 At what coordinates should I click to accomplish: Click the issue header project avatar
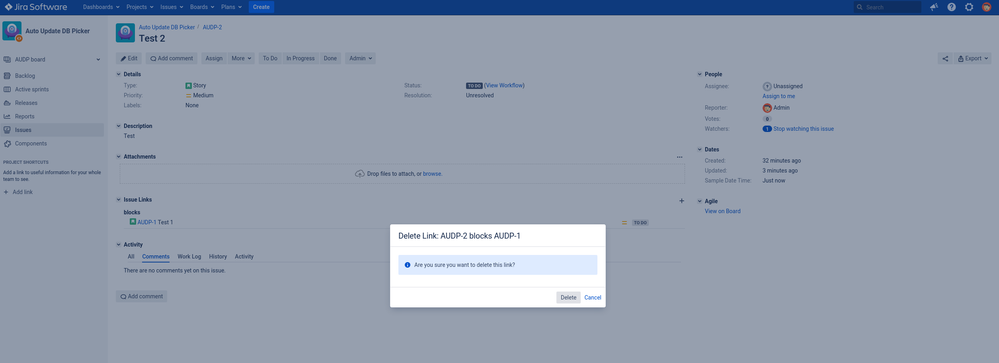click(126, 33)
